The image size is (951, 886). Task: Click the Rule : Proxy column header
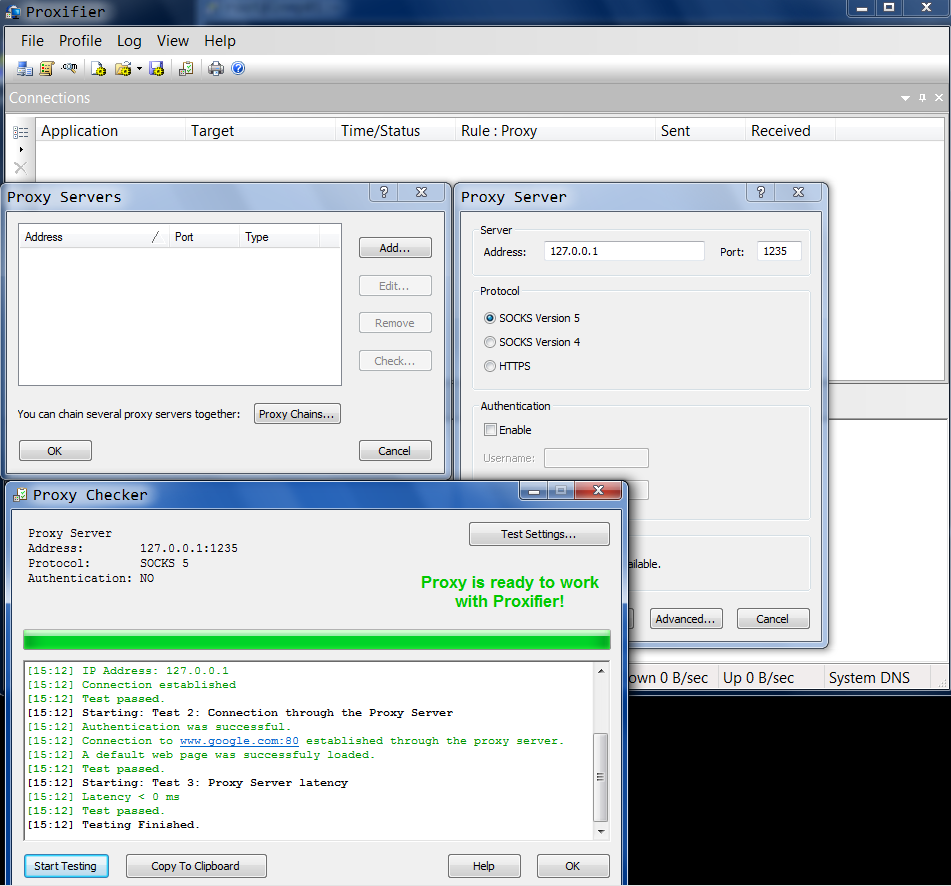click(x=556, y=131)
